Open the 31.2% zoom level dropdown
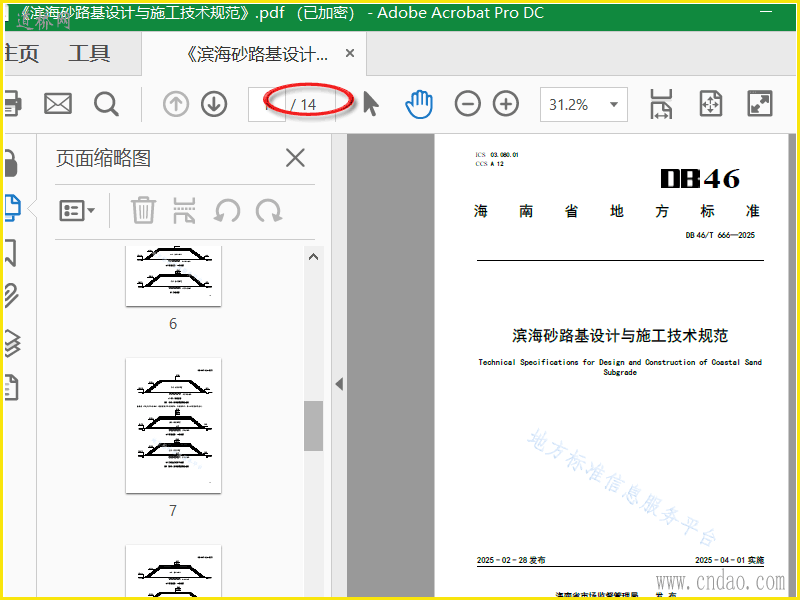 coord(584,105)
